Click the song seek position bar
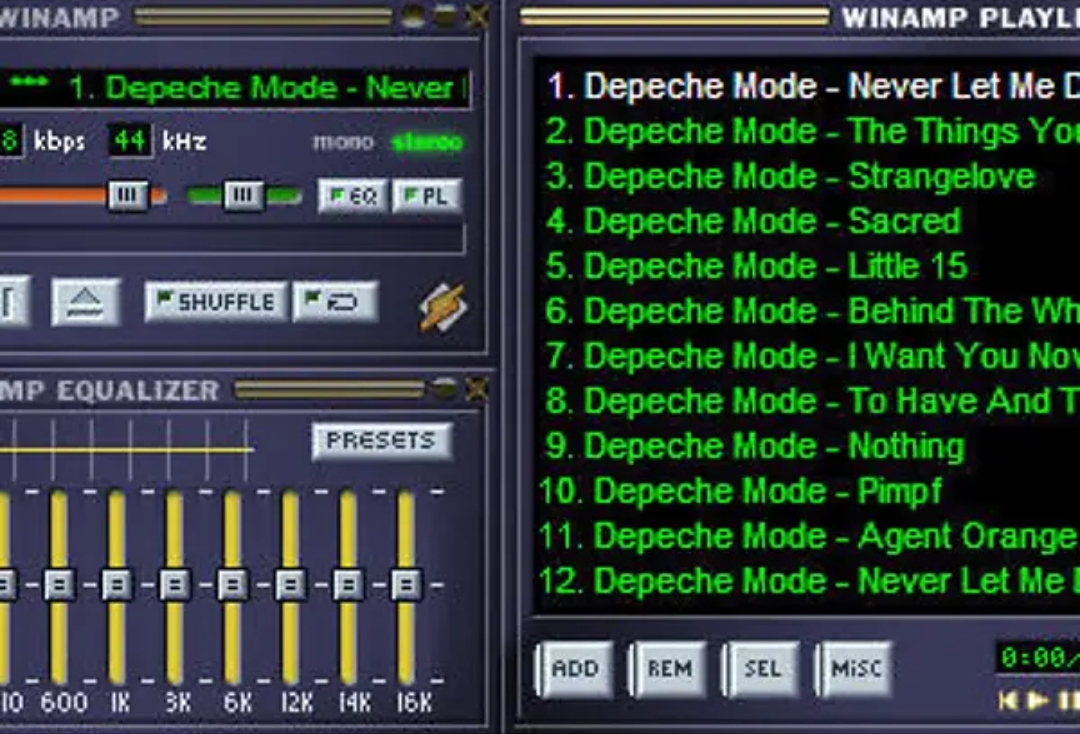The image size is (1080, 734). 232,240
